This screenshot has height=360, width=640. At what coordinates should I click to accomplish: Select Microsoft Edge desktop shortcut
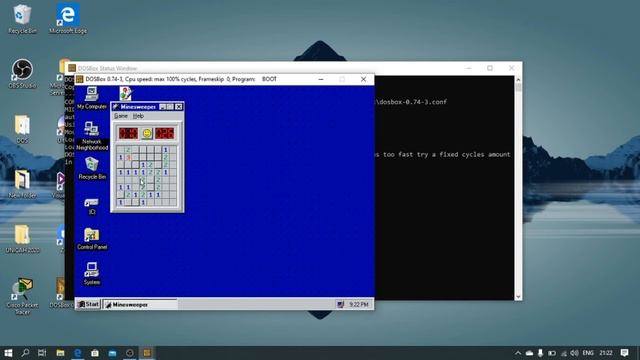click(68, 19)
